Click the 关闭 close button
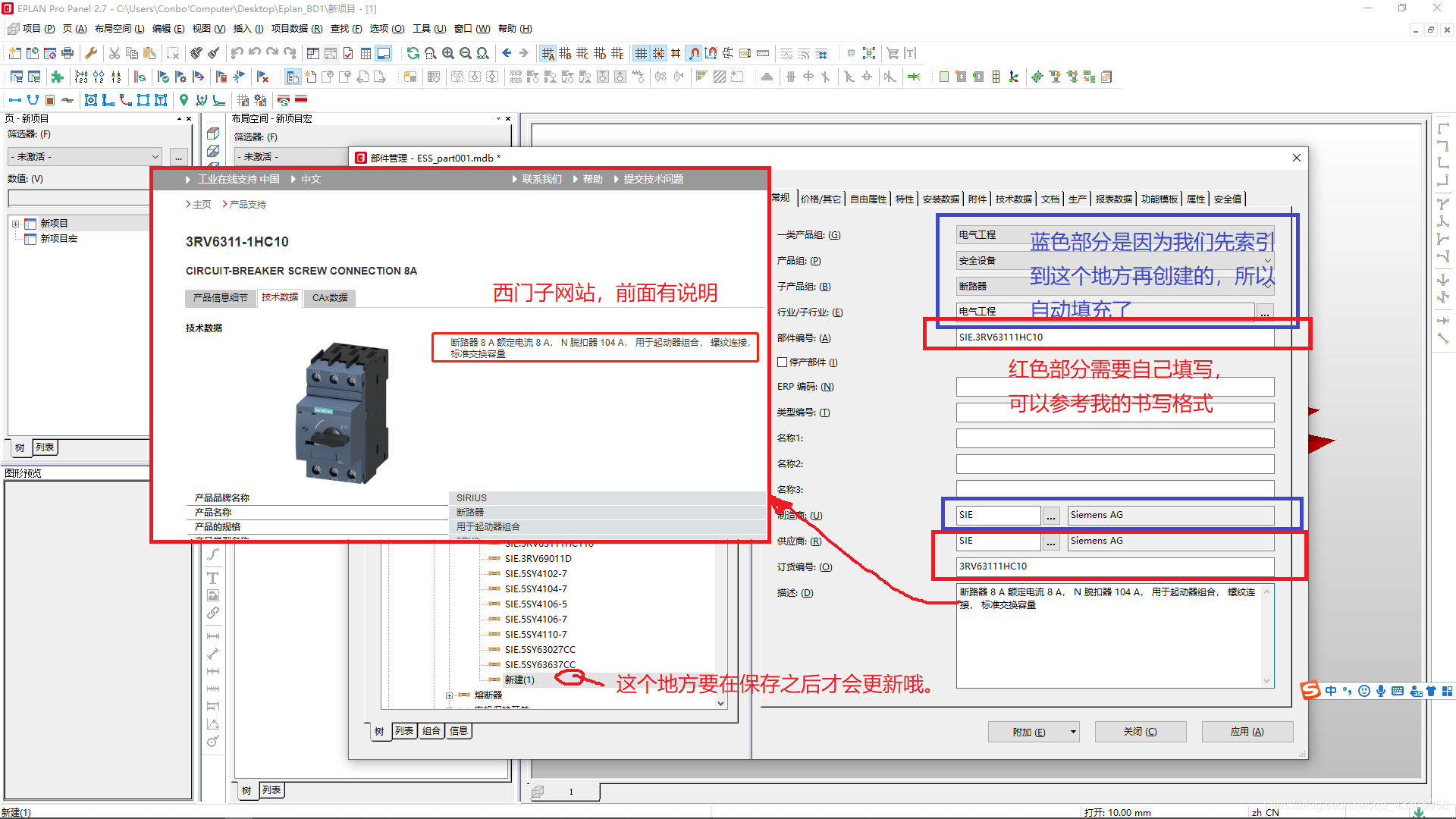The width and height of the screenshot is (1456, 819). [1140, 732]
